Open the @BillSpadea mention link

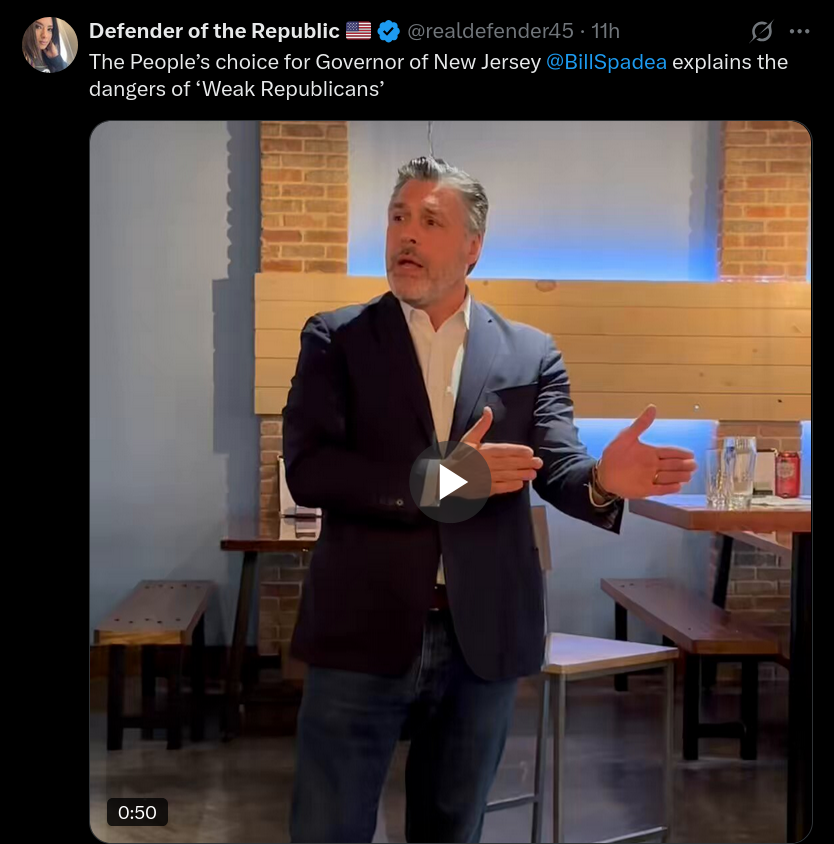(606, 62)
